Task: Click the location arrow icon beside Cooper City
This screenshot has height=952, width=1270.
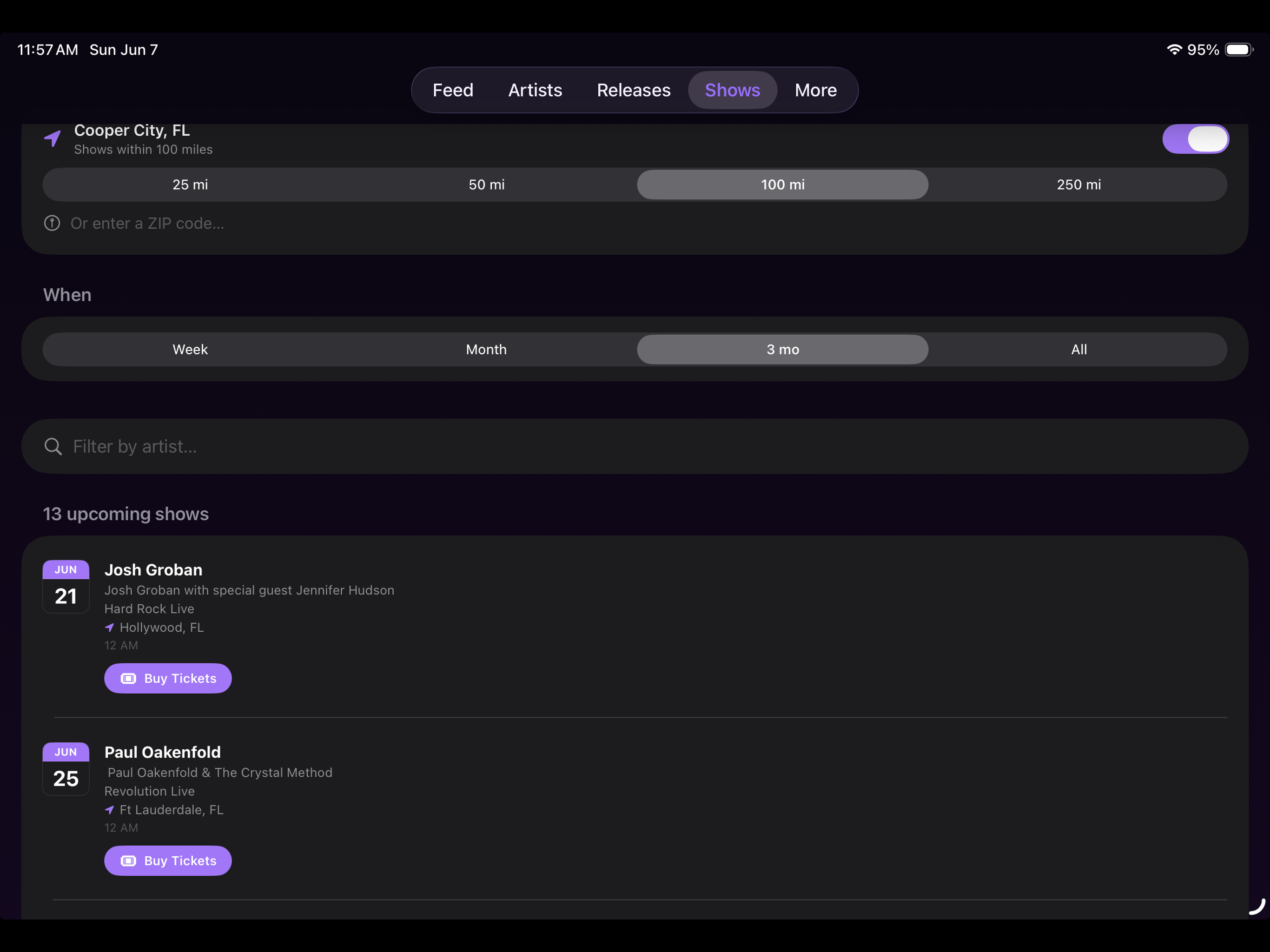Action: 52,139
